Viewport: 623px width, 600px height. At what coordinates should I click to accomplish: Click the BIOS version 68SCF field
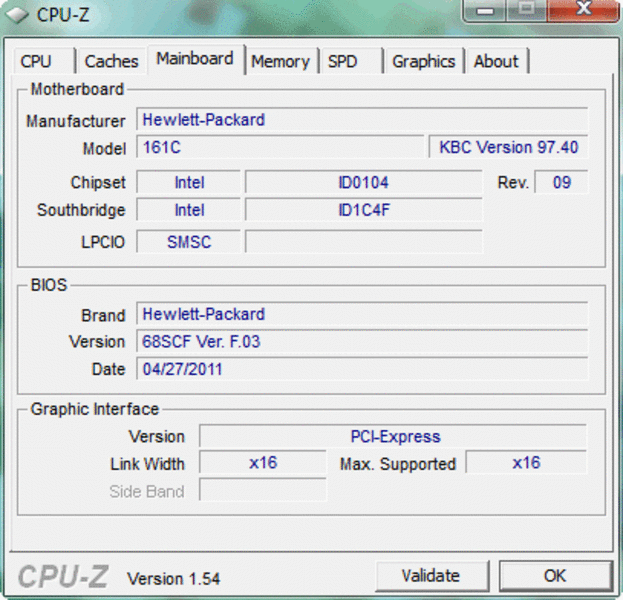(361, 341)
